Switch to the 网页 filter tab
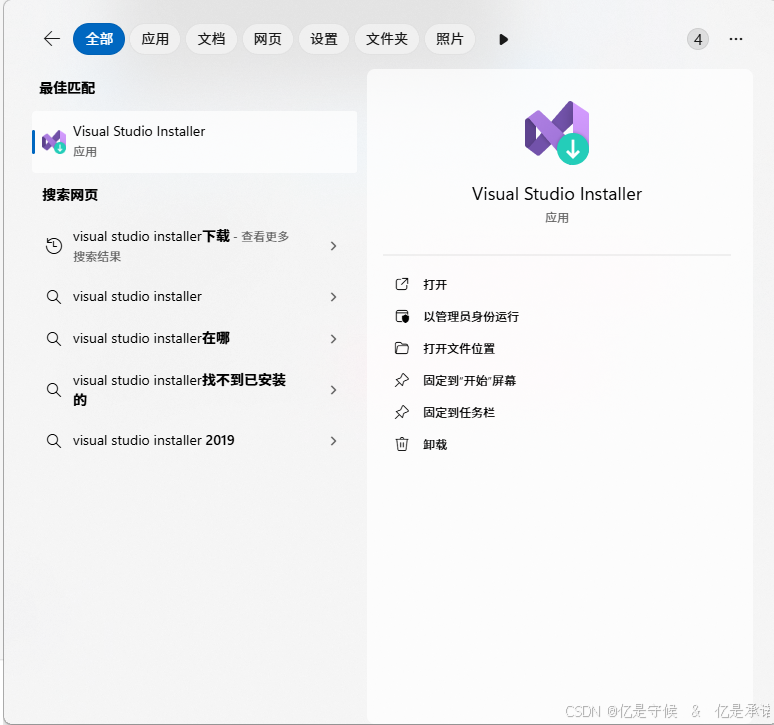This screenshot has width=774, height=725. pos(268,39)
